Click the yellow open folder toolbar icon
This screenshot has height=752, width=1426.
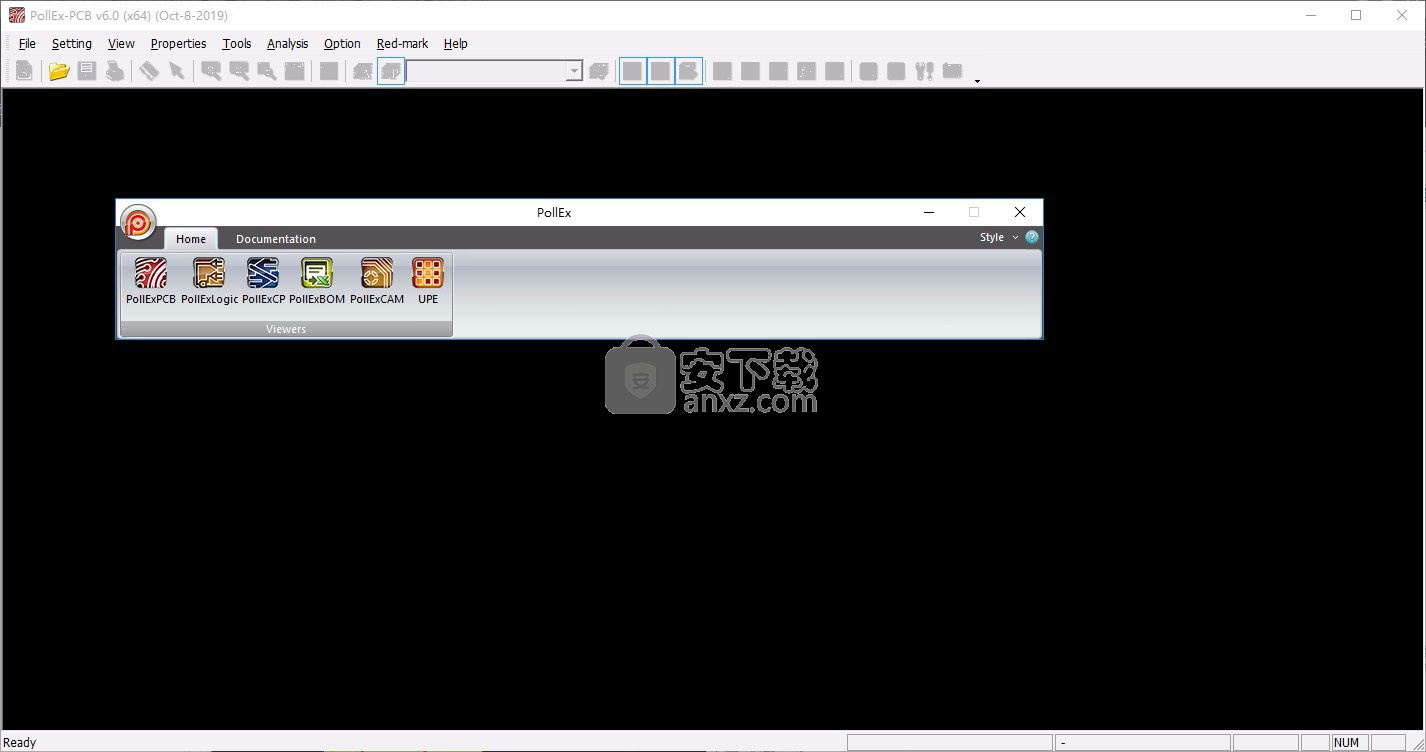coord(59,71)
